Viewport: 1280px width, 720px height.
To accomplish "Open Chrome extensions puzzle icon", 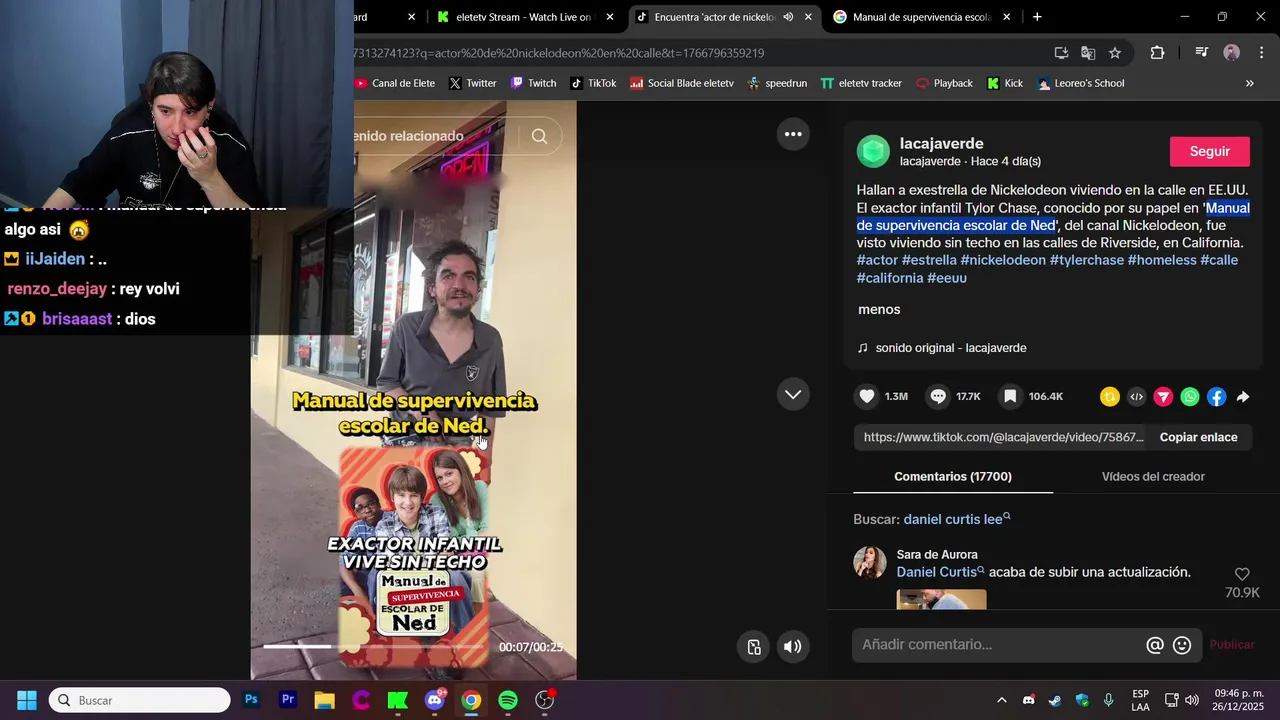I will [x=1158, y=53].
